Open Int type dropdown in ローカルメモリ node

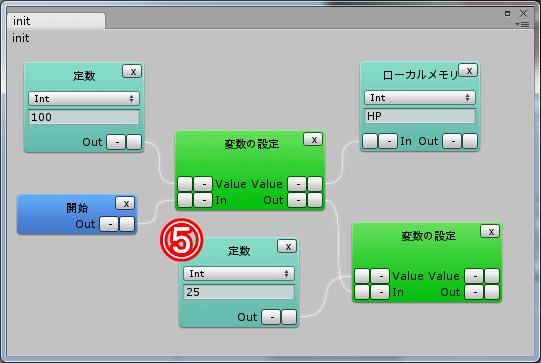pyautogui.click(x=420, y=98)
